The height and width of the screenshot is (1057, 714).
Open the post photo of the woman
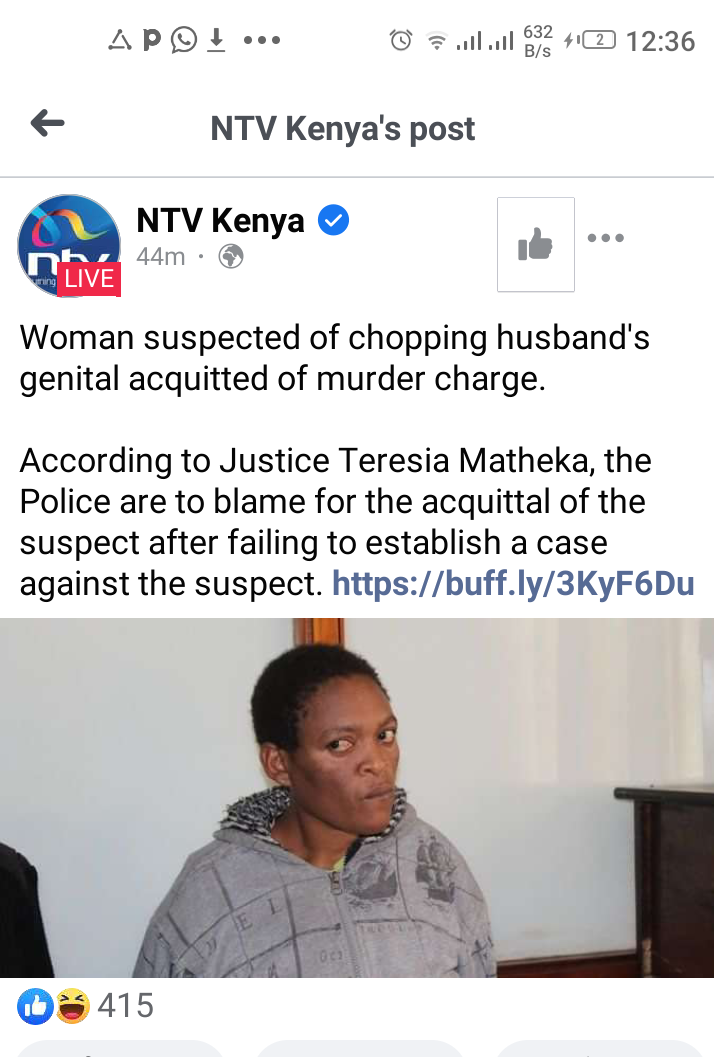tap(357, 797)
